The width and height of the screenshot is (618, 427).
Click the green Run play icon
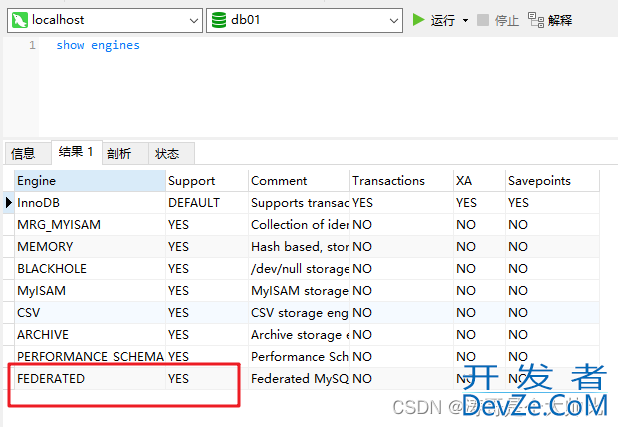(418, 20)
